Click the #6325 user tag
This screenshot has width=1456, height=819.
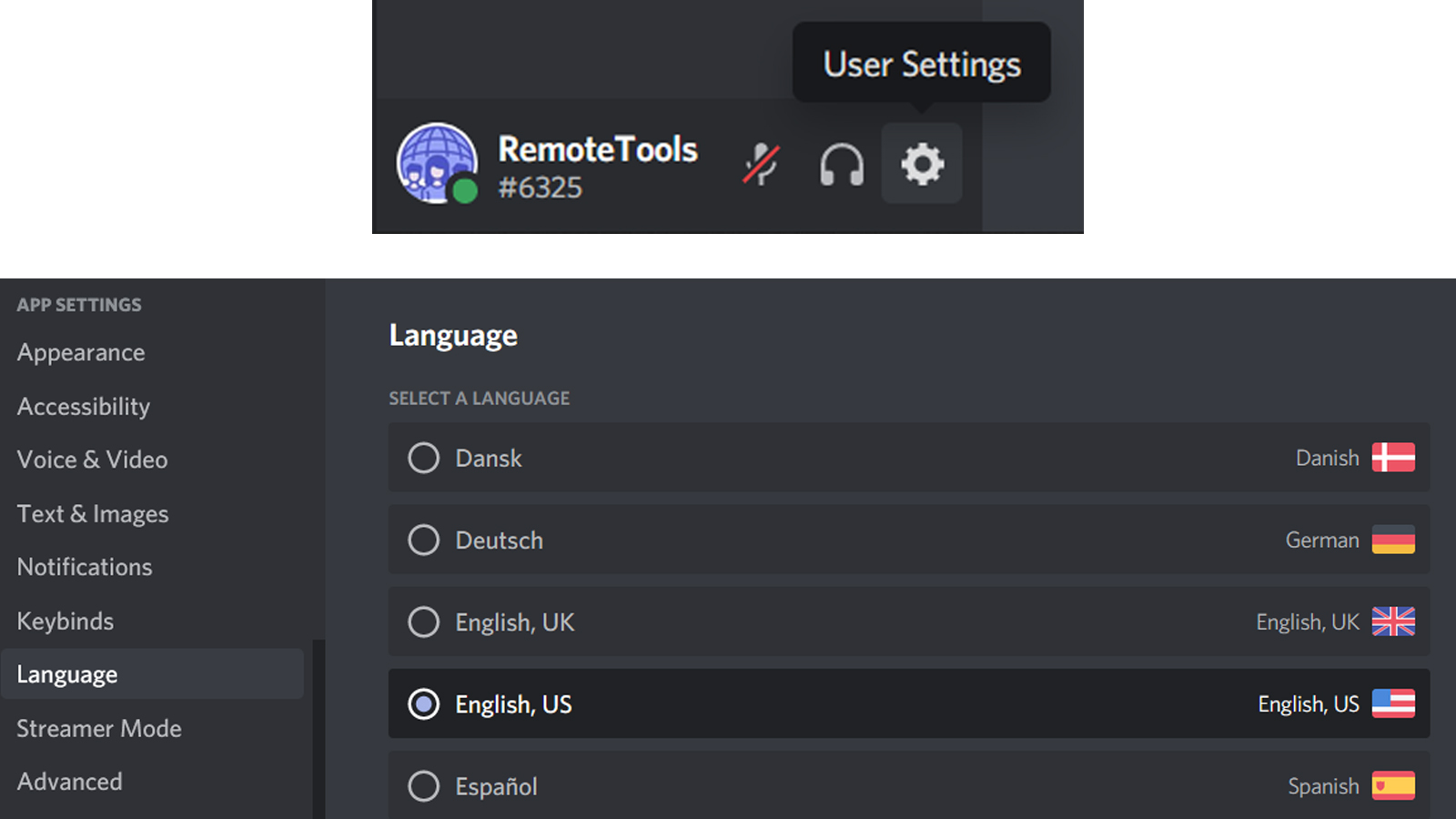pos(540,187)
